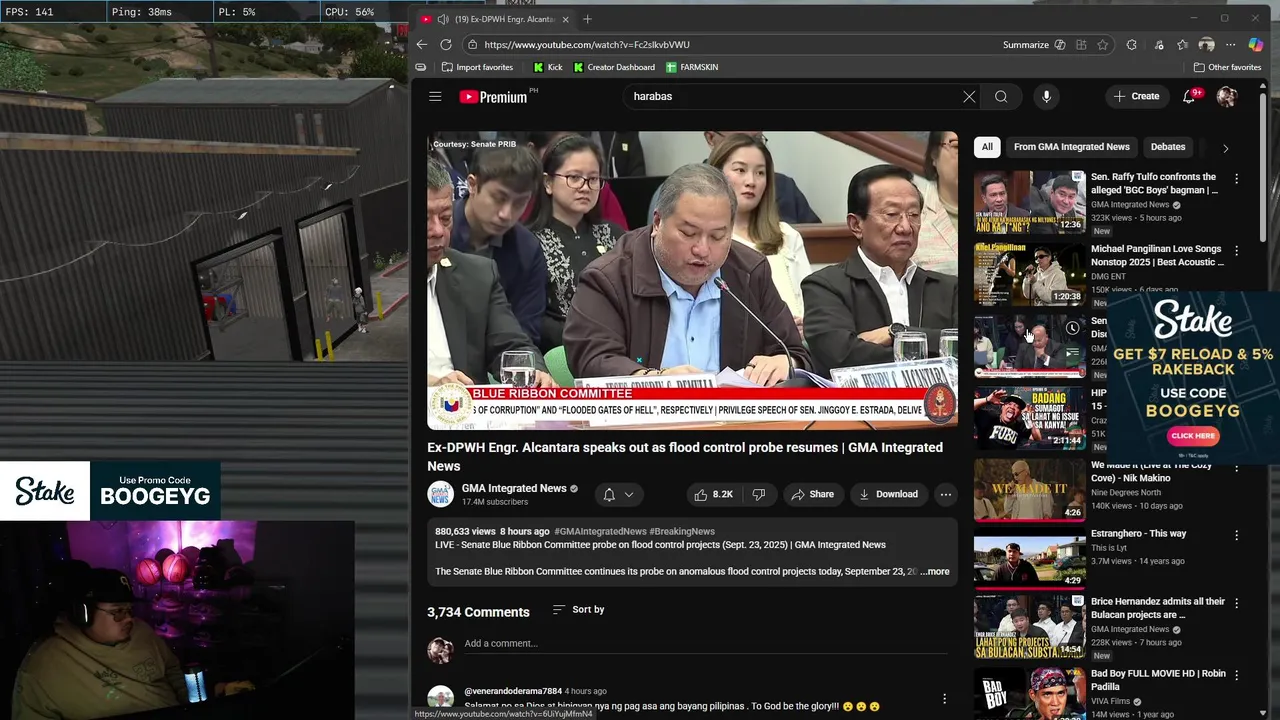Viewport: 1280px width, 720px height.
Task: Open the YouTube guide hamburger menu
Action: [435, 96]
